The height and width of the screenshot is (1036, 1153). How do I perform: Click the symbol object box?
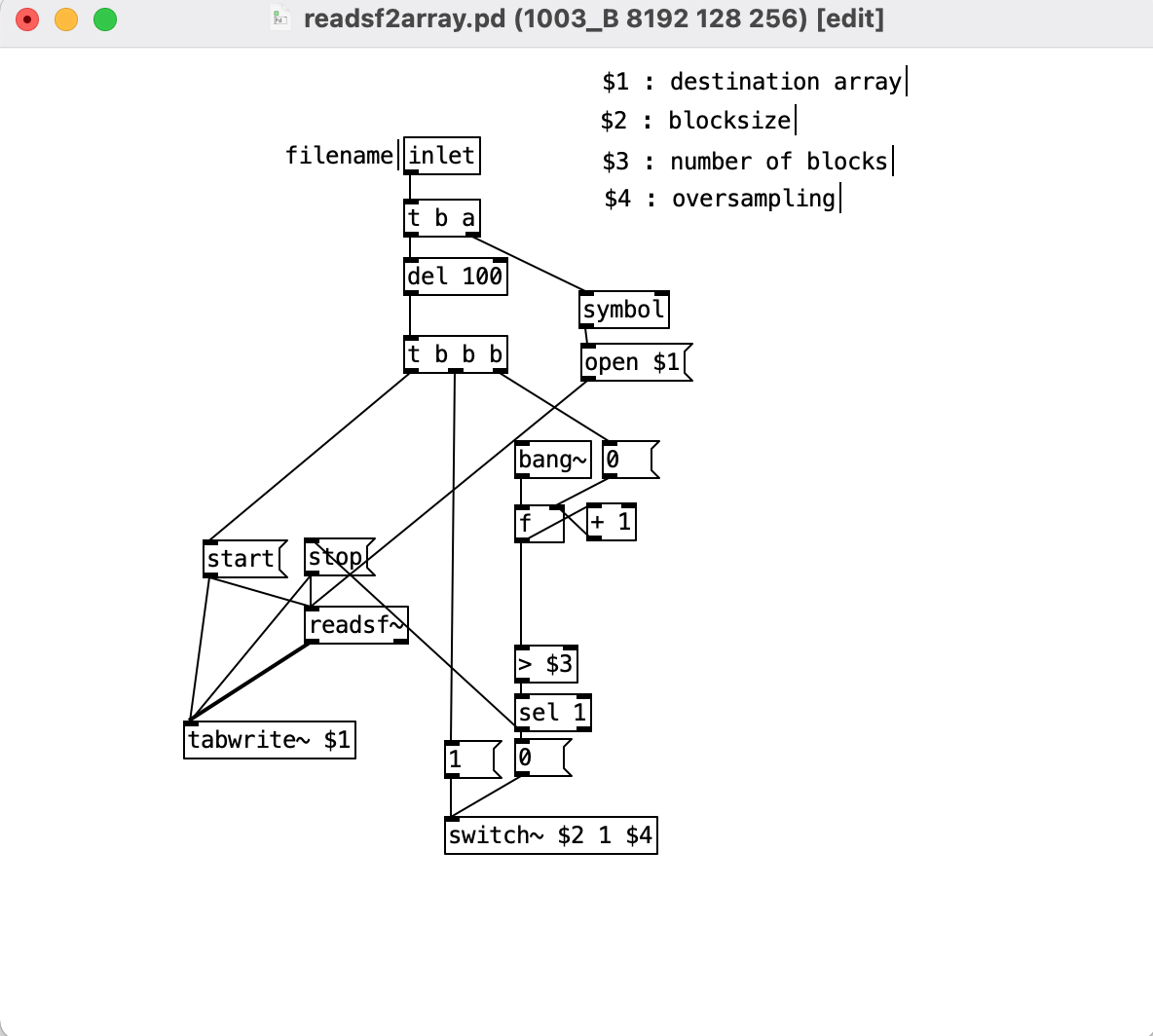coord(623,311)
